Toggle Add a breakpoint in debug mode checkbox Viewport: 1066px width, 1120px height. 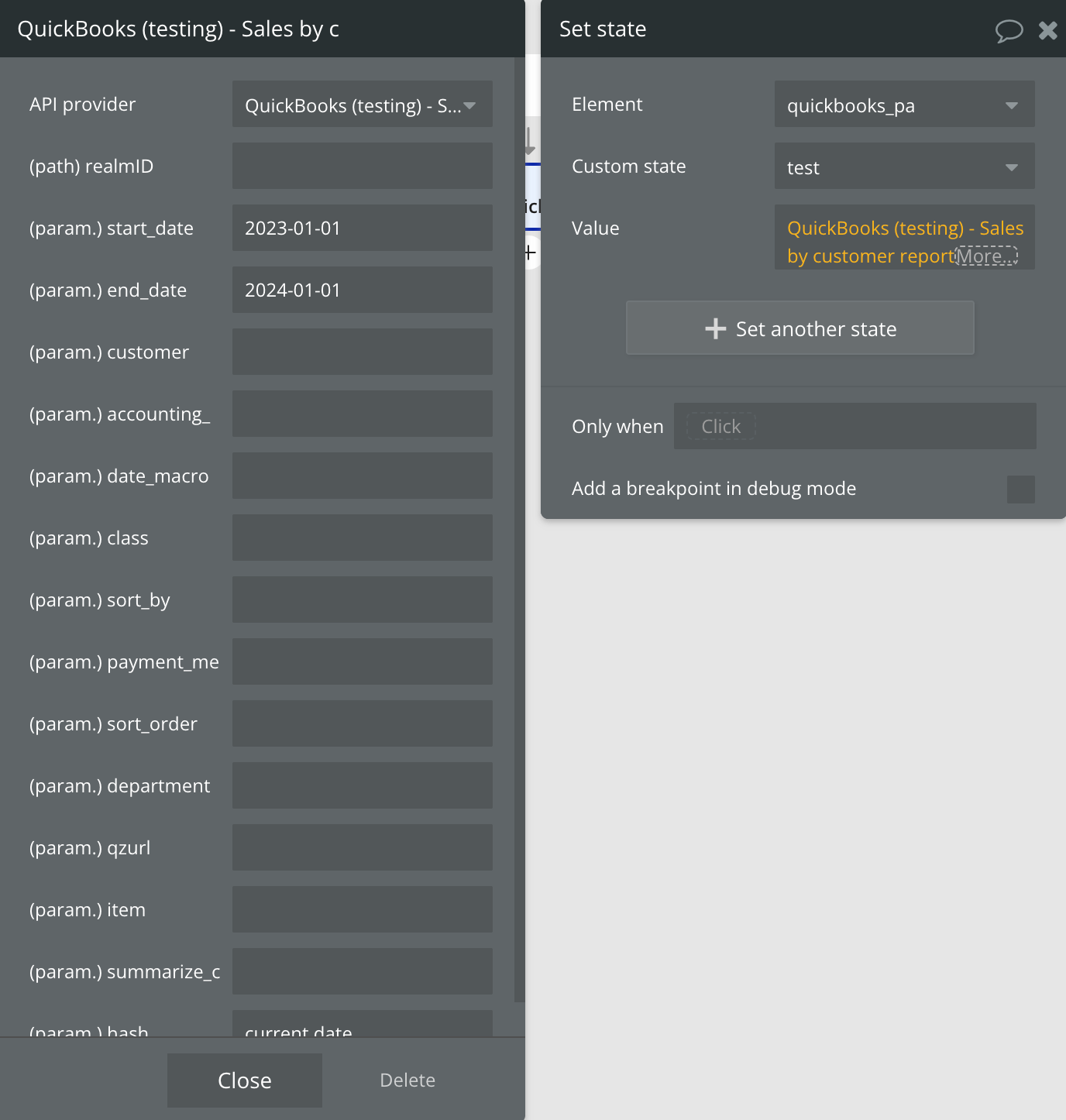[x=1021, y=490]
